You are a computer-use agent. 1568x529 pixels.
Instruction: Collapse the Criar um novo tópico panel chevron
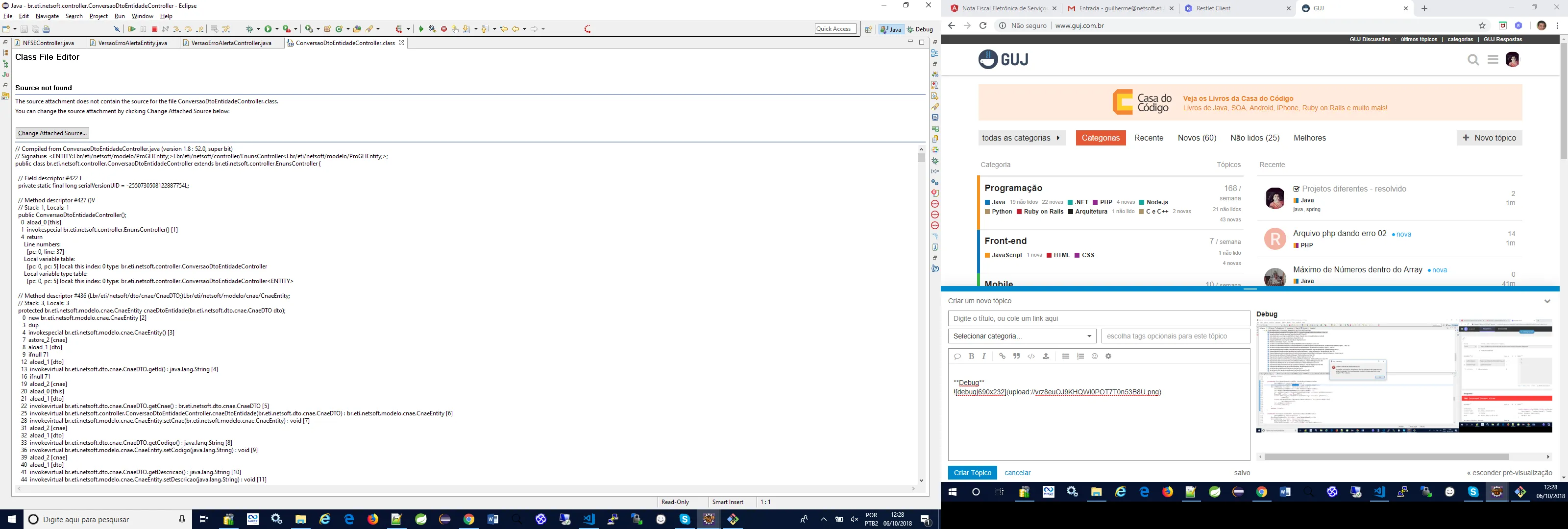(1547, 301)
